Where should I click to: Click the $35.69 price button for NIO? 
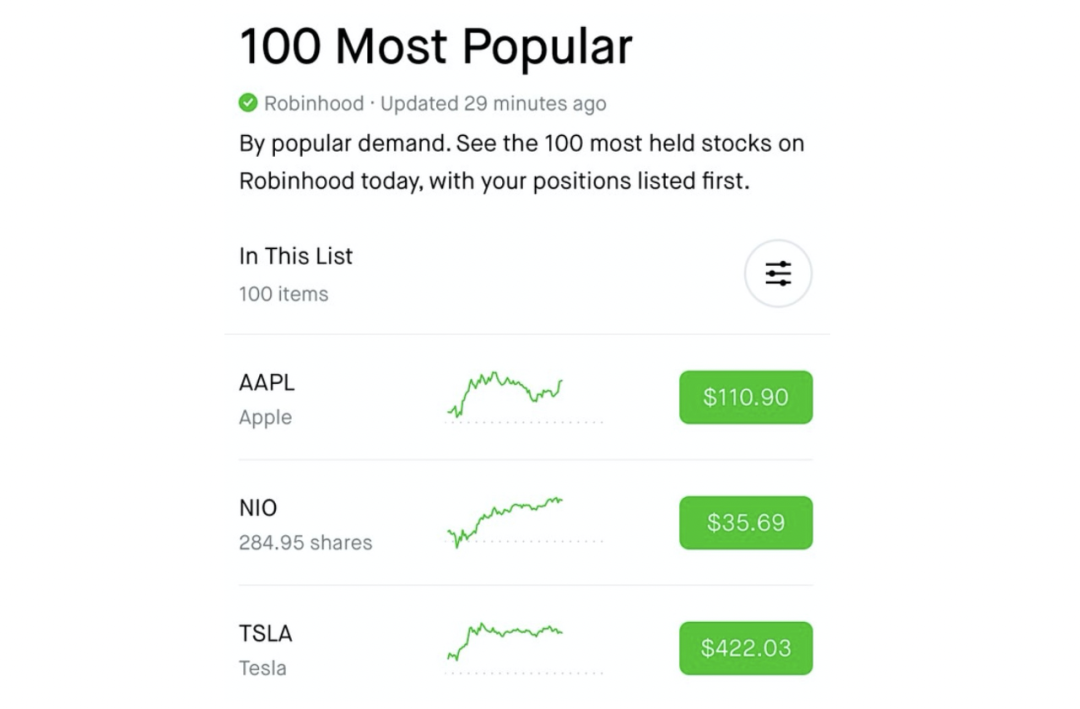pos(745,522)
